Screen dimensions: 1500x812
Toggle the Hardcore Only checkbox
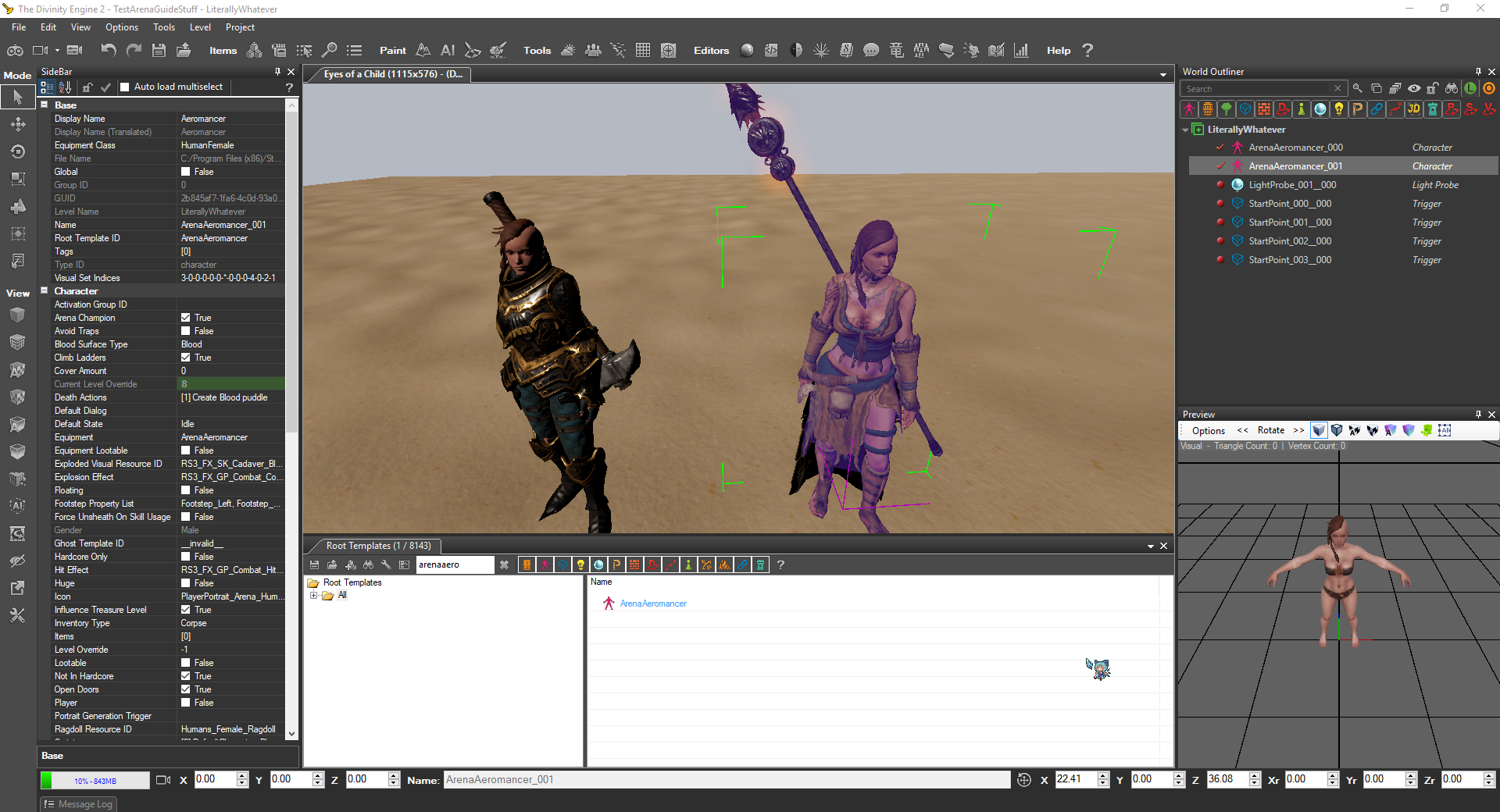click(x=186, y=557)
